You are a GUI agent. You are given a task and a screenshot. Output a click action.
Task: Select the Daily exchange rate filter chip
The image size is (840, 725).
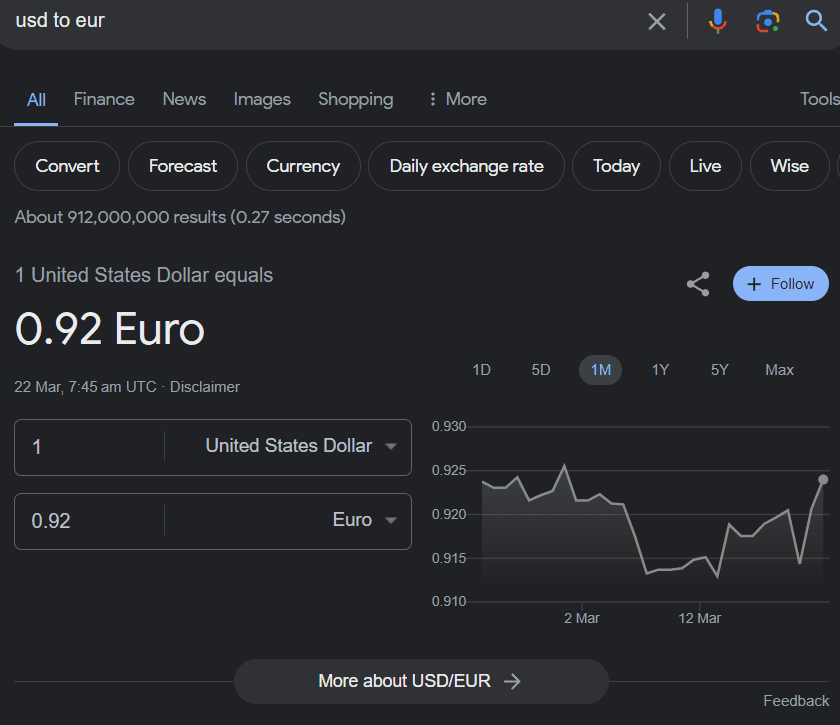coord(466,166)
